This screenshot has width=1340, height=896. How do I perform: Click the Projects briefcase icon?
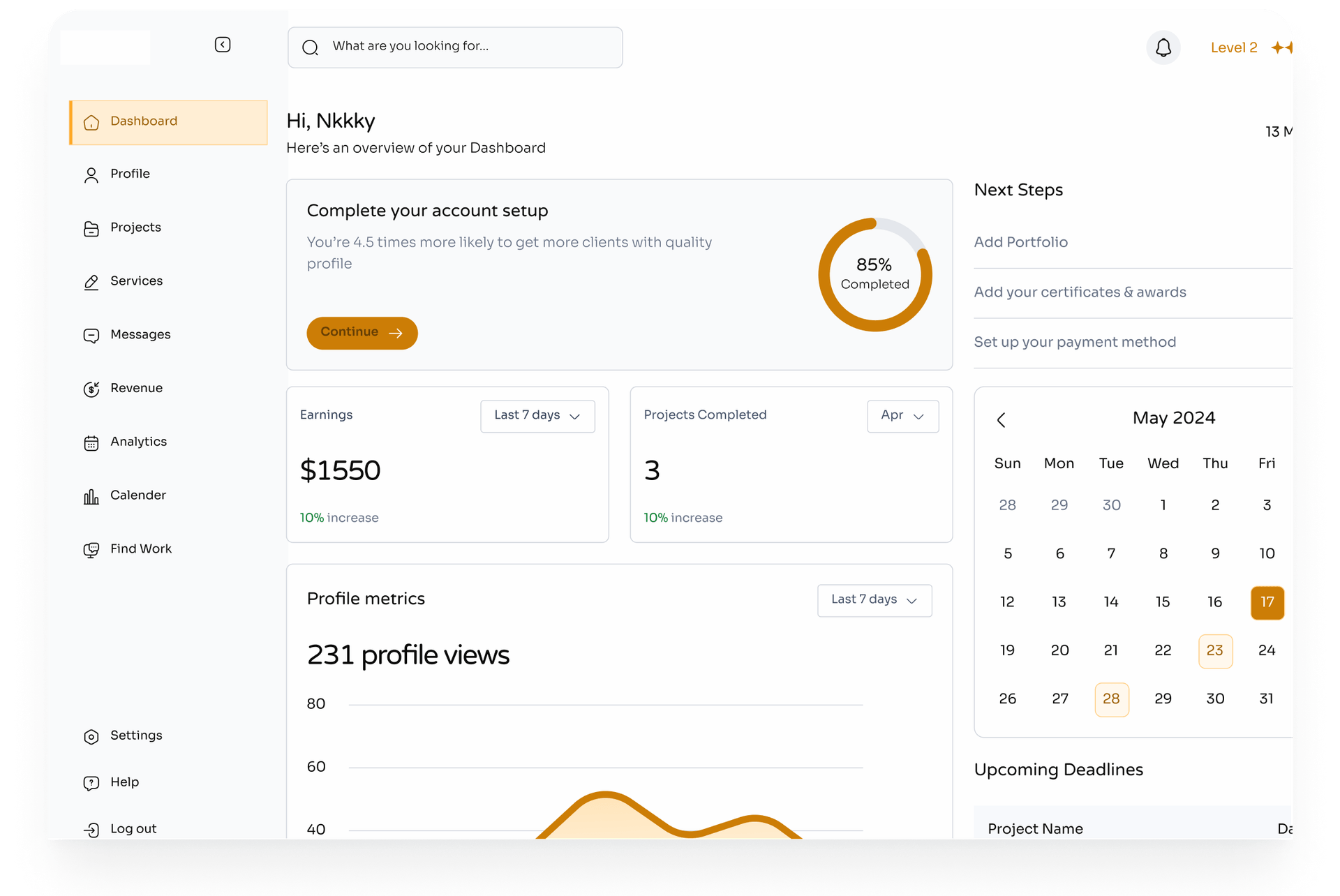pos(91,228)
